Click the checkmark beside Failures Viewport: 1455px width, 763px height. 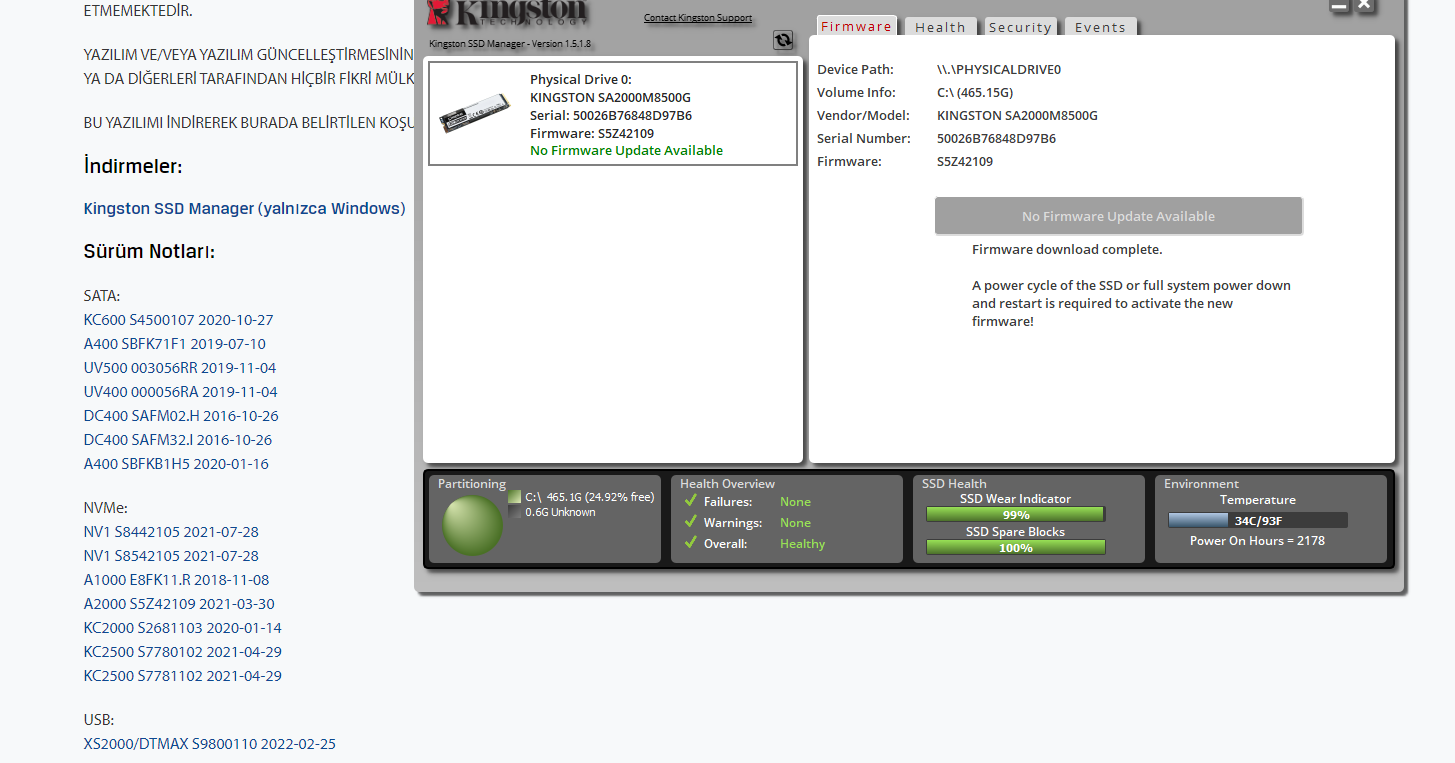tap(690, 501)
